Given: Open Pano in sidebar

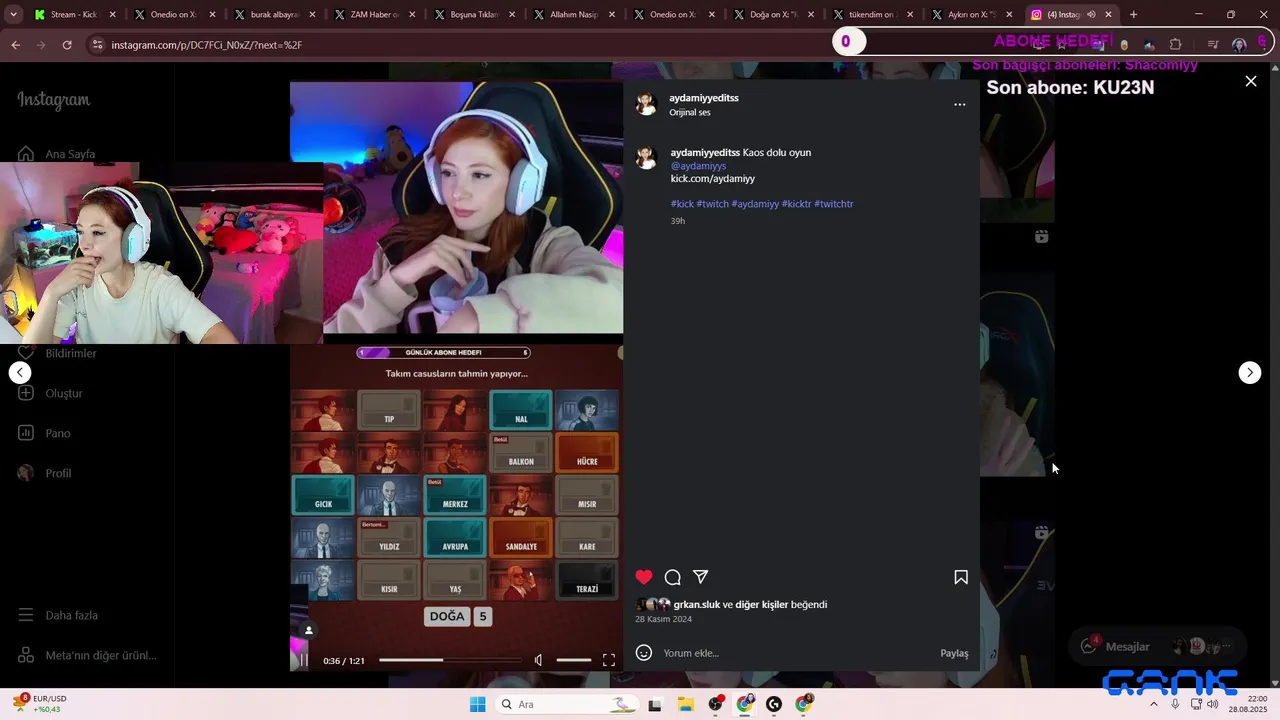Looking at the screenshot, I should pos(44,433).
